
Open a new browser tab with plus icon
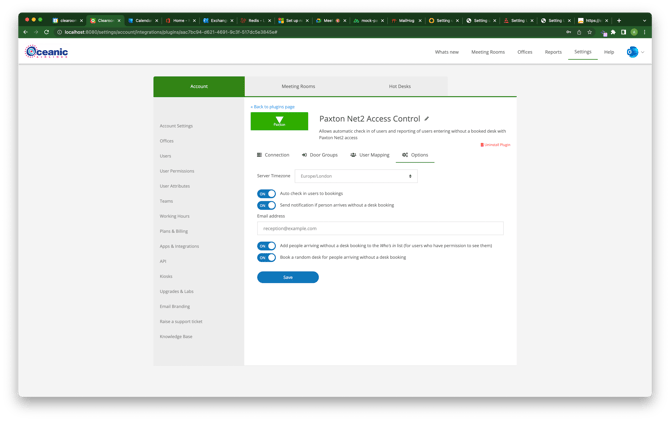pos(588,19)
